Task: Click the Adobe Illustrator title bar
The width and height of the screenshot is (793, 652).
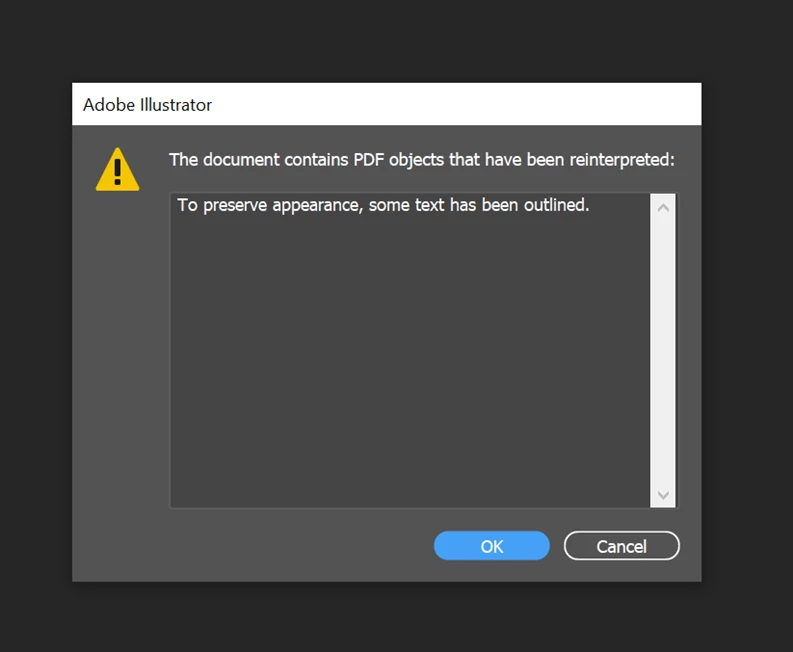Action: coord(386,104)
